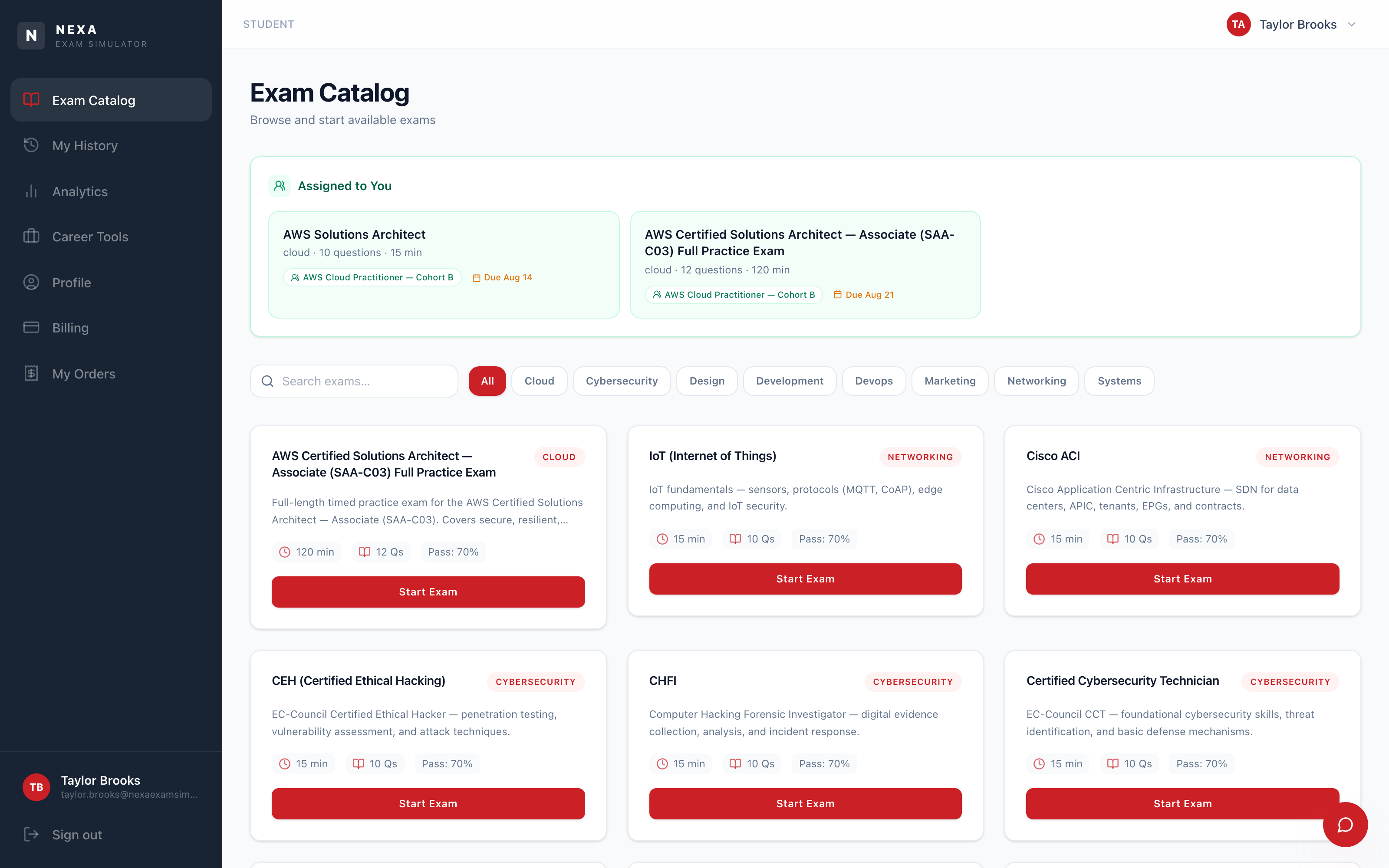
Task: Click the 'Pass: 70%' chip on IoT card
Action: (824, 539)
